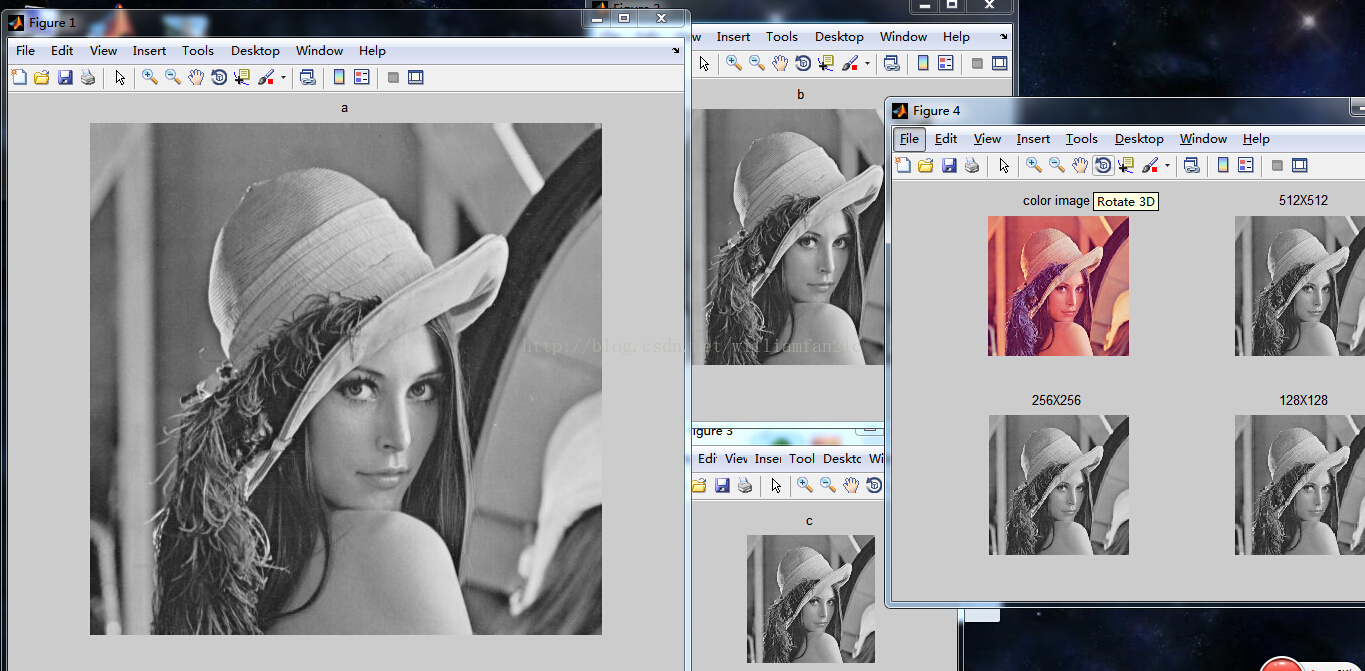Open Desktop menu in Figure 2

pyautogui.click(x=839, y=37)
